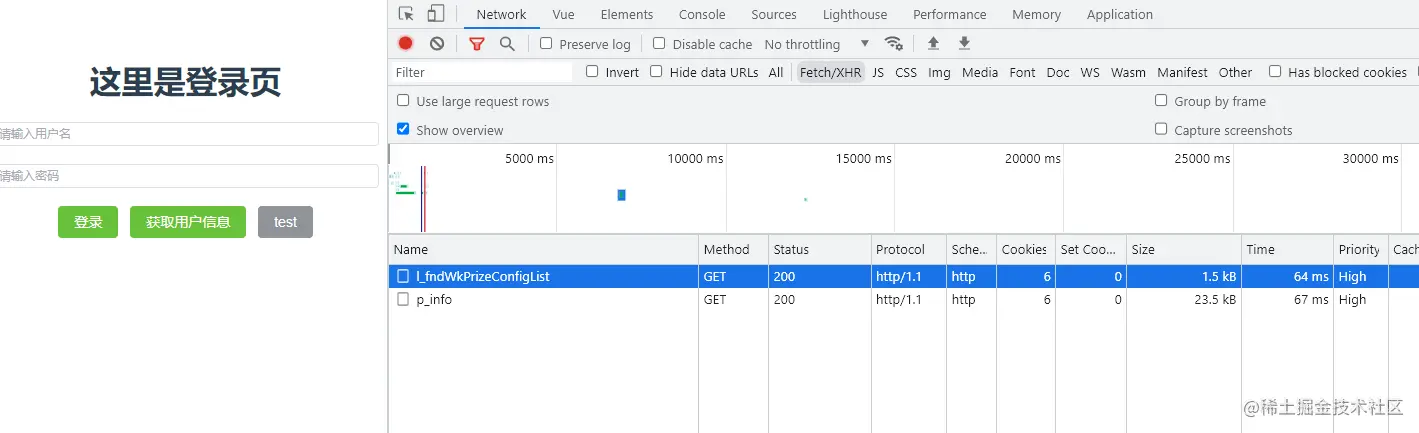Click the 获取用户信息 button

click(188, 222)
